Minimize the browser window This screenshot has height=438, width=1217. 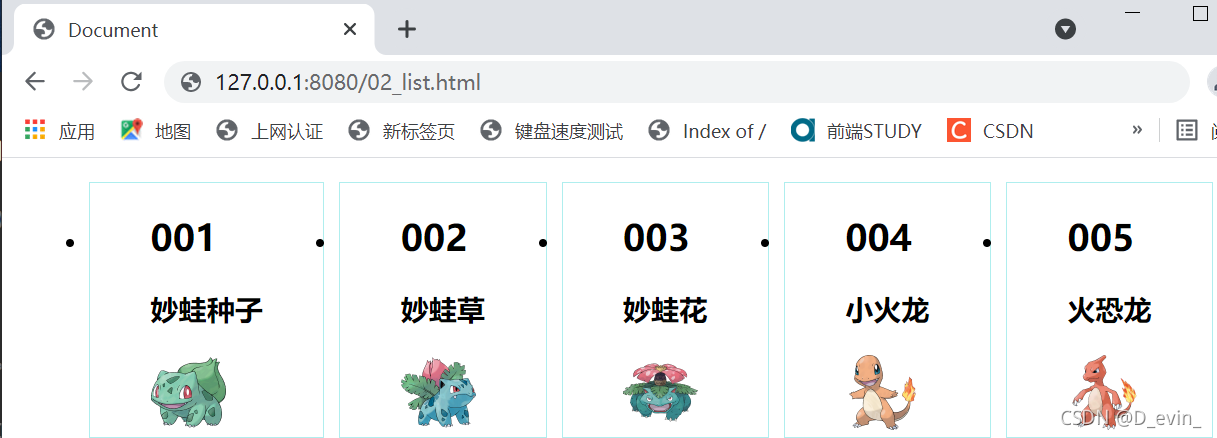[1133, 12]
